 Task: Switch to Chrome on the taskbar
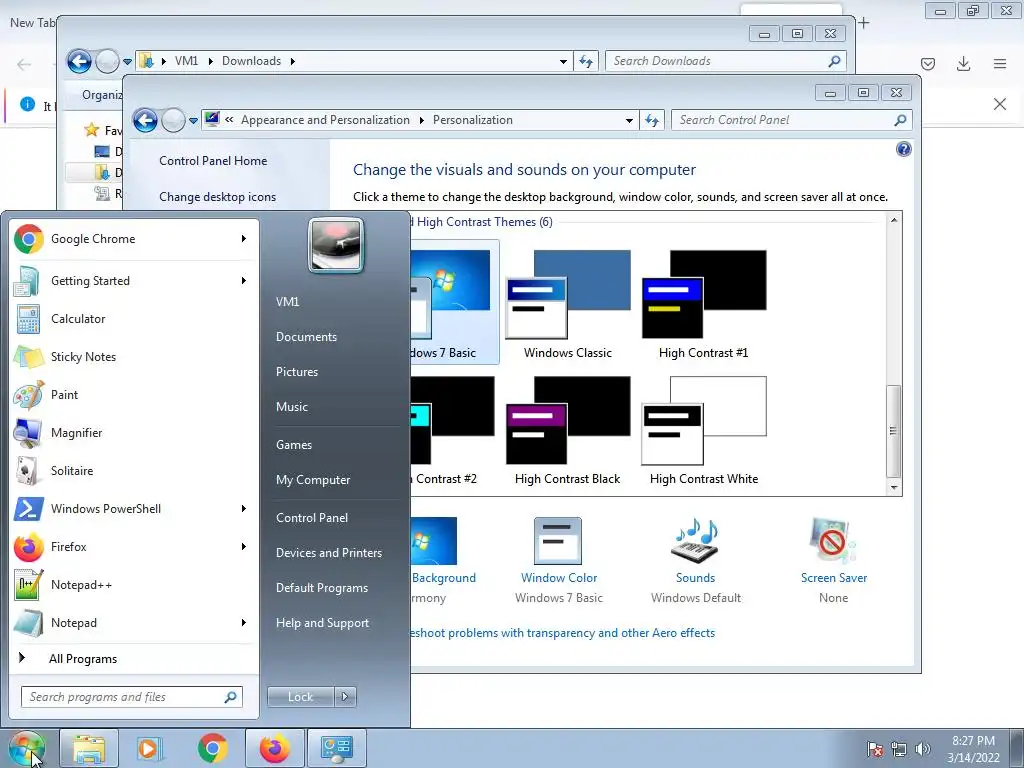click(x=212, y=748)
